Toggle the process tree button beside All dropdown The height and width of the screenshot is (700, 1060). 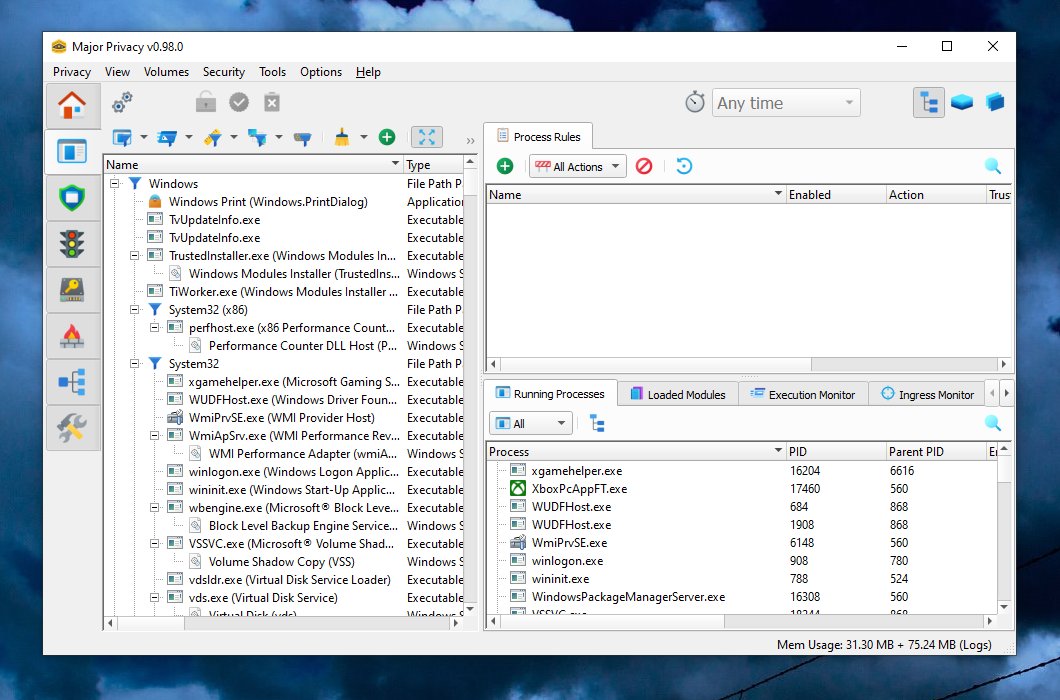click(x=597, y=423)
